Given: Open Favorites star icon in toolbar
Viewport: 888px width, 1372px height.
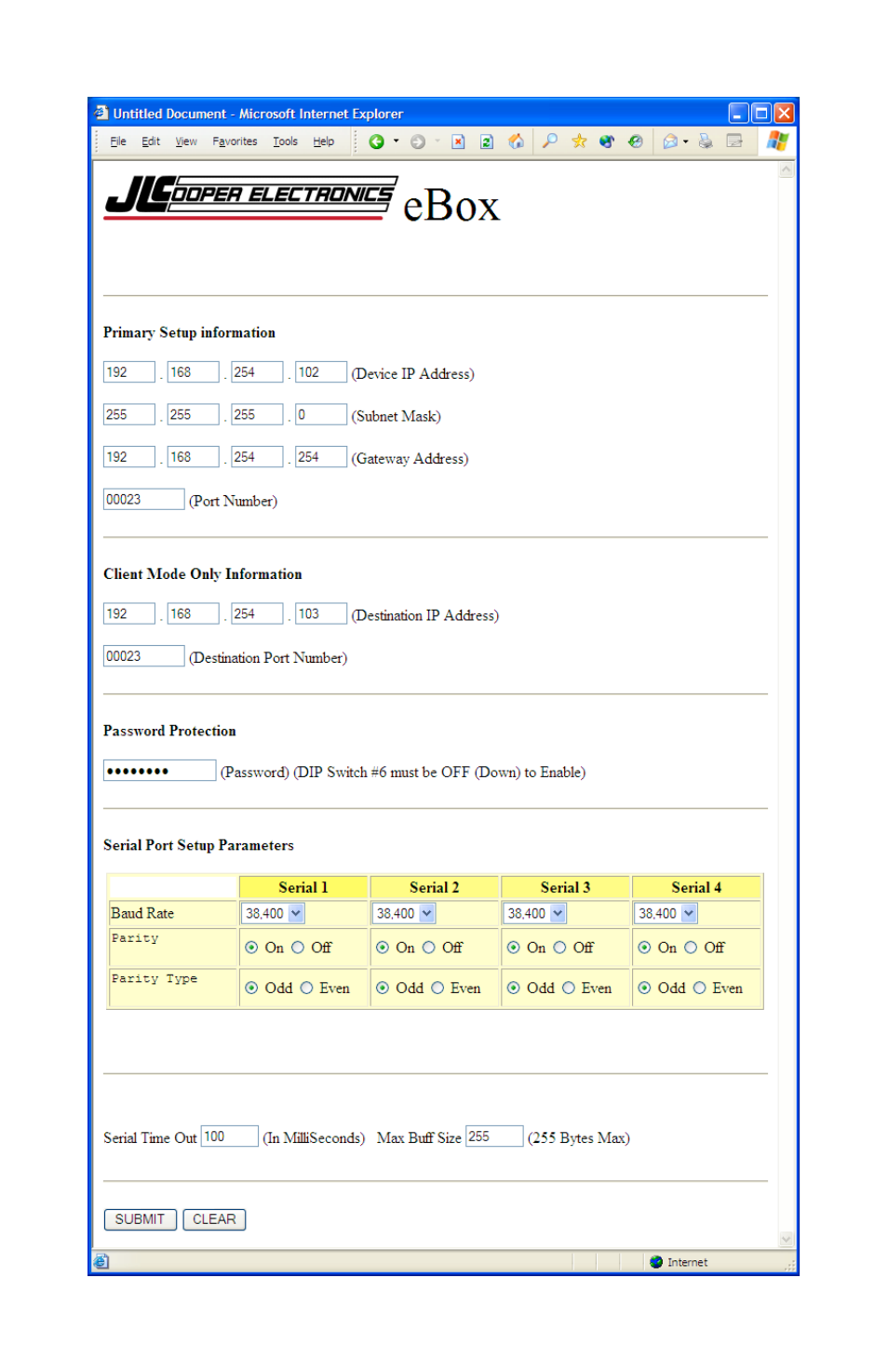Looking at the screenshot, I should (x=579, y=141).
